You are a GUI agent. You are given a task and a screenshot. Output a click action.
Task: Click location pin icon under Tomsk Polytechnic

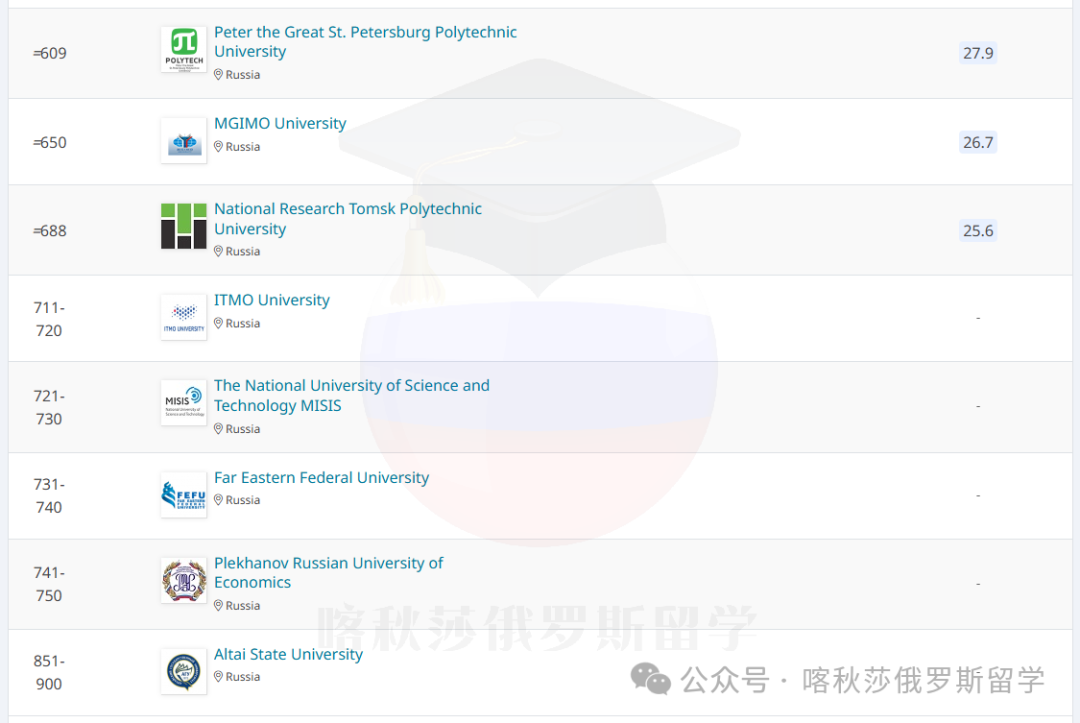pyautogui.click(x=218, y=251)
